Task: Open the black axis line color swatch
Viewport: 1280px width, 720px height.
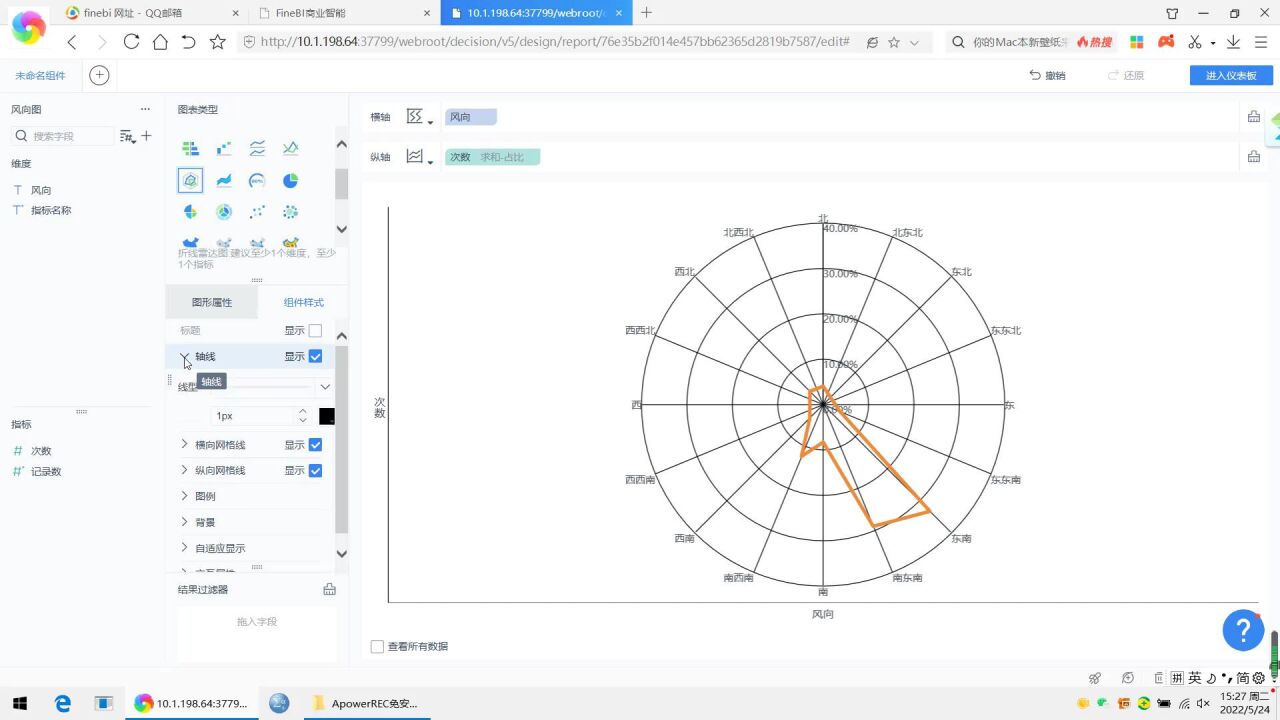Action: click(326, 416)
